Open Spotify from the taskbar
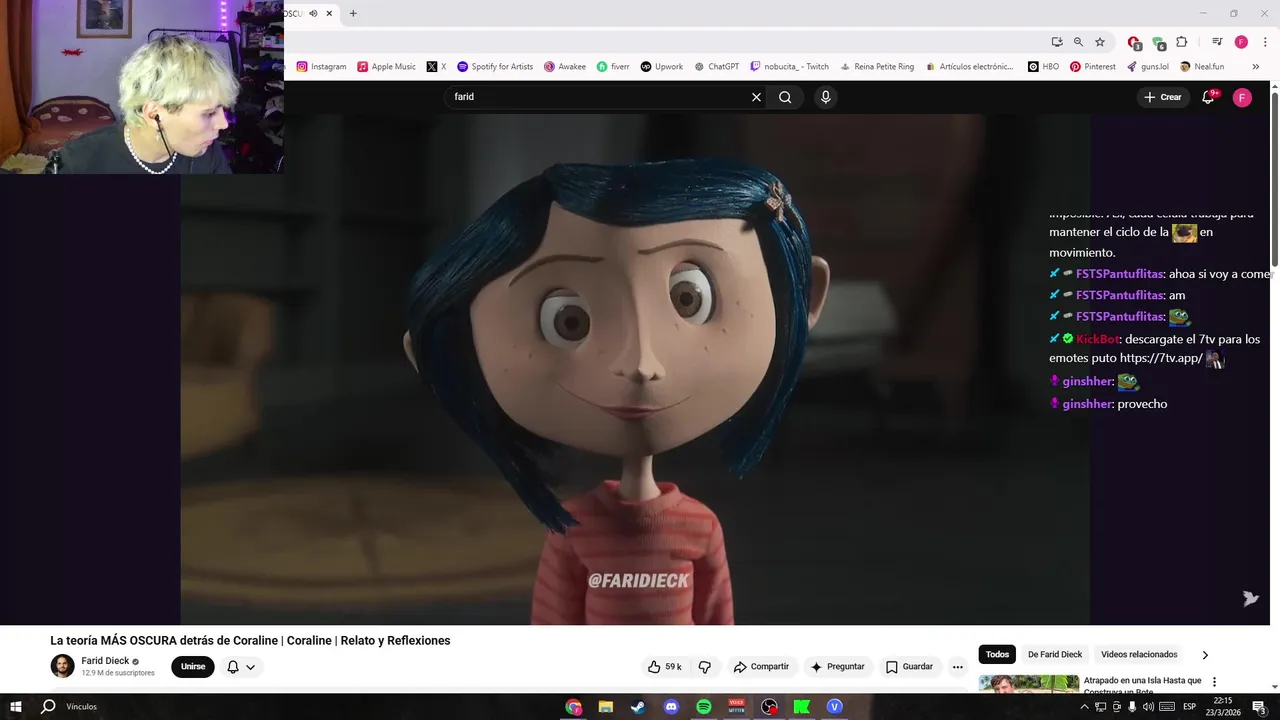The image size is (1280, 720). click(704, 707)
